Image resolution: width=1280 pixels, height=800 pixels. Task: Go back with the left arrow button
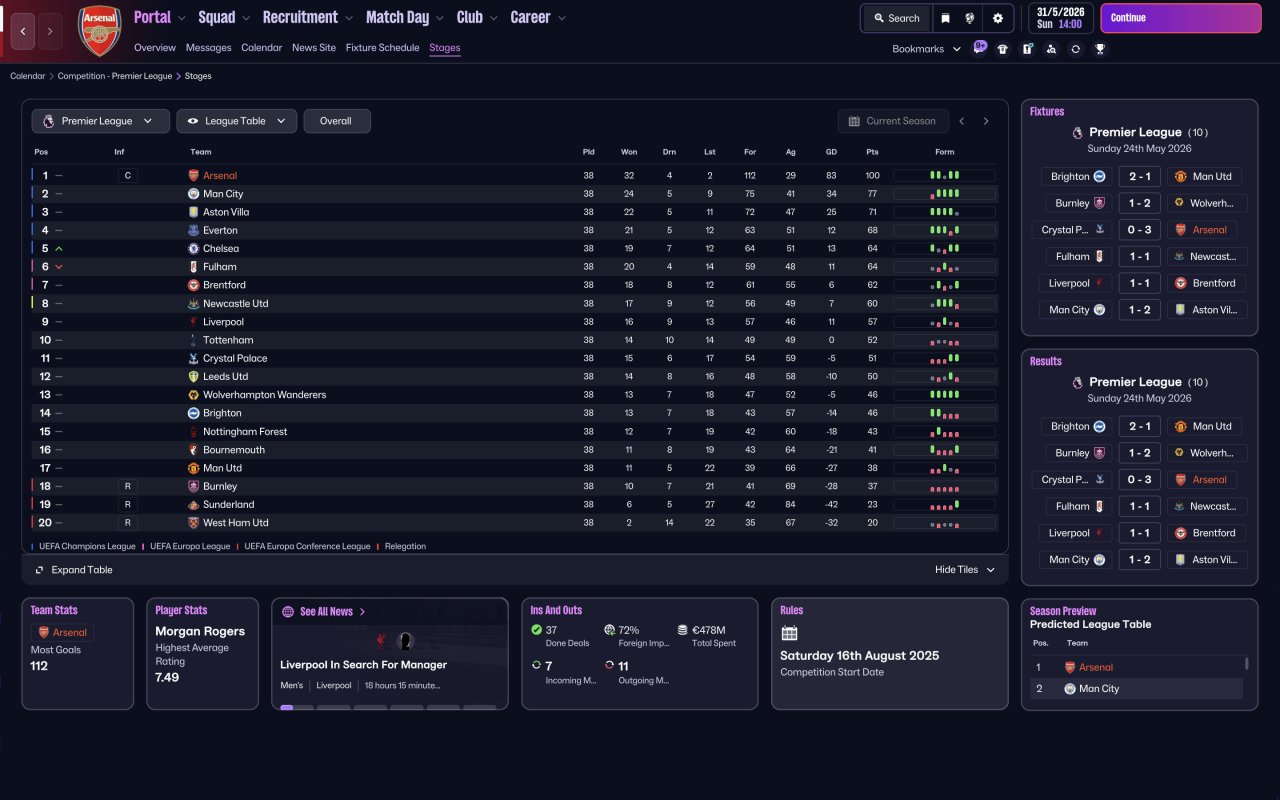tap(23, 32)
